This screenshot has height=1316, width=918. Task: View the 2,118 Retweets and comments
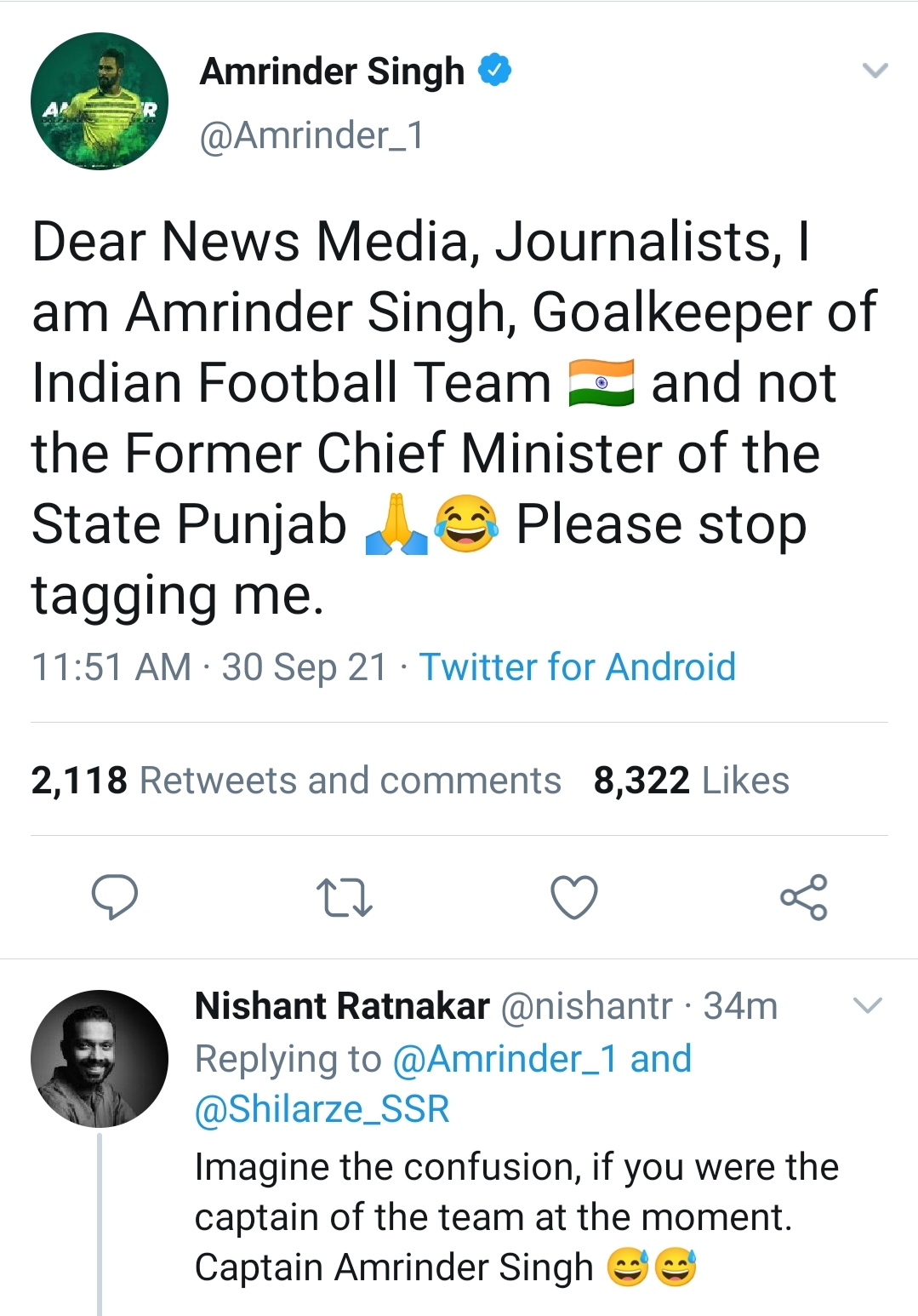click(296, 780)
